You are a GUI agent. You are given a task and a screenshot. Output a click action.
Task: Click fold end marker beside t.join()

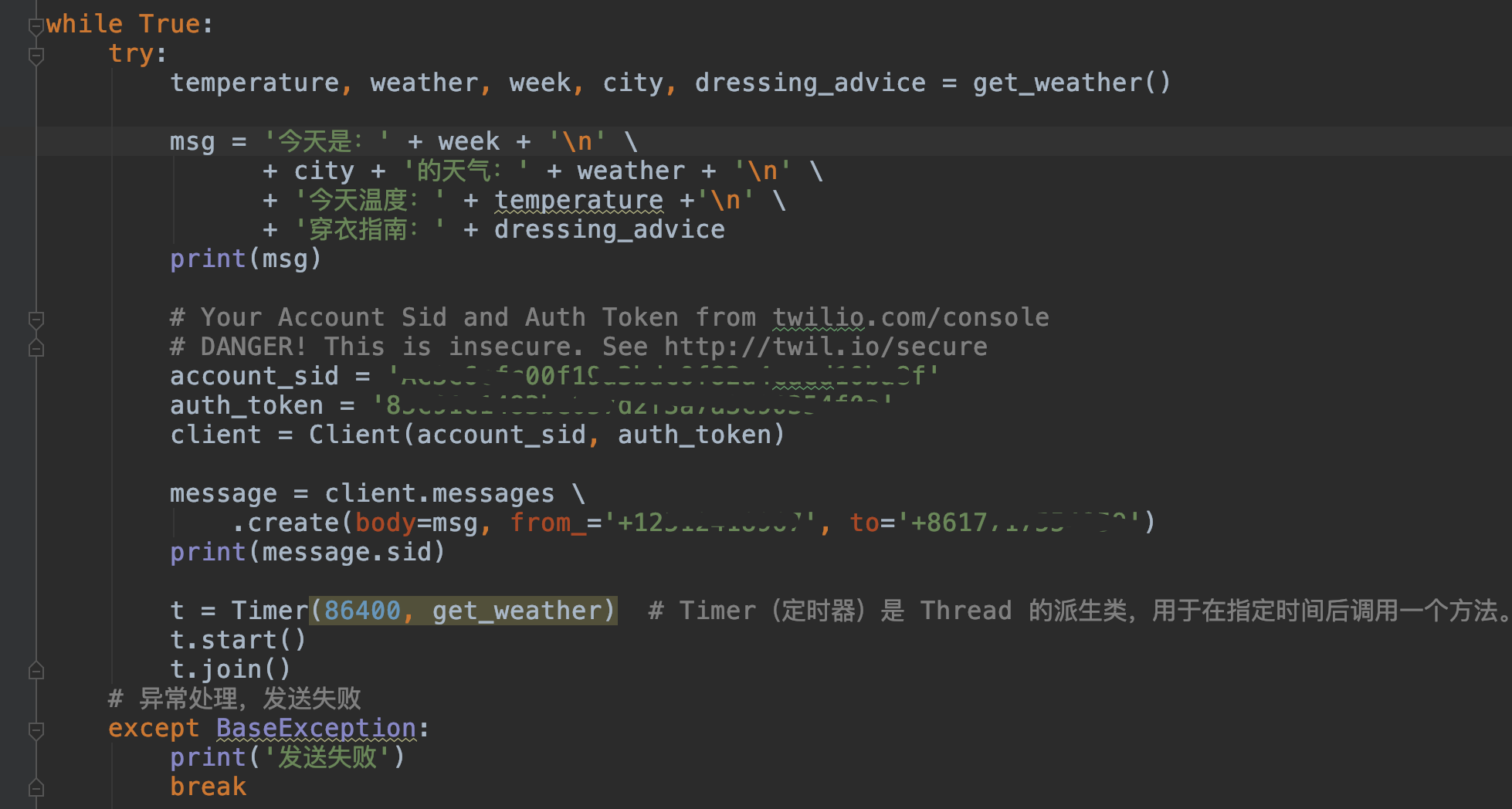pyautogui.click(x=36, y=671)
